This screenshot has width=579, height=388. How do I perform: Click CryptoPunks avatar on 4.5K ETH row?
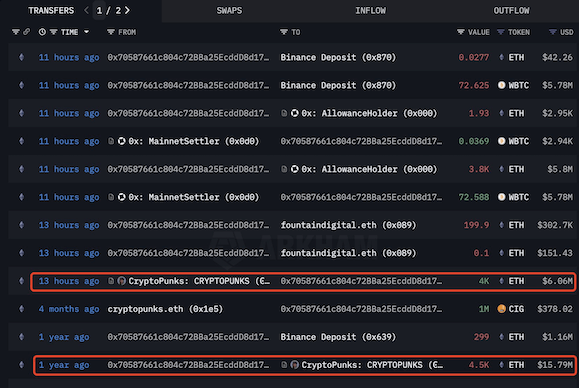click(x=295, y=365)
